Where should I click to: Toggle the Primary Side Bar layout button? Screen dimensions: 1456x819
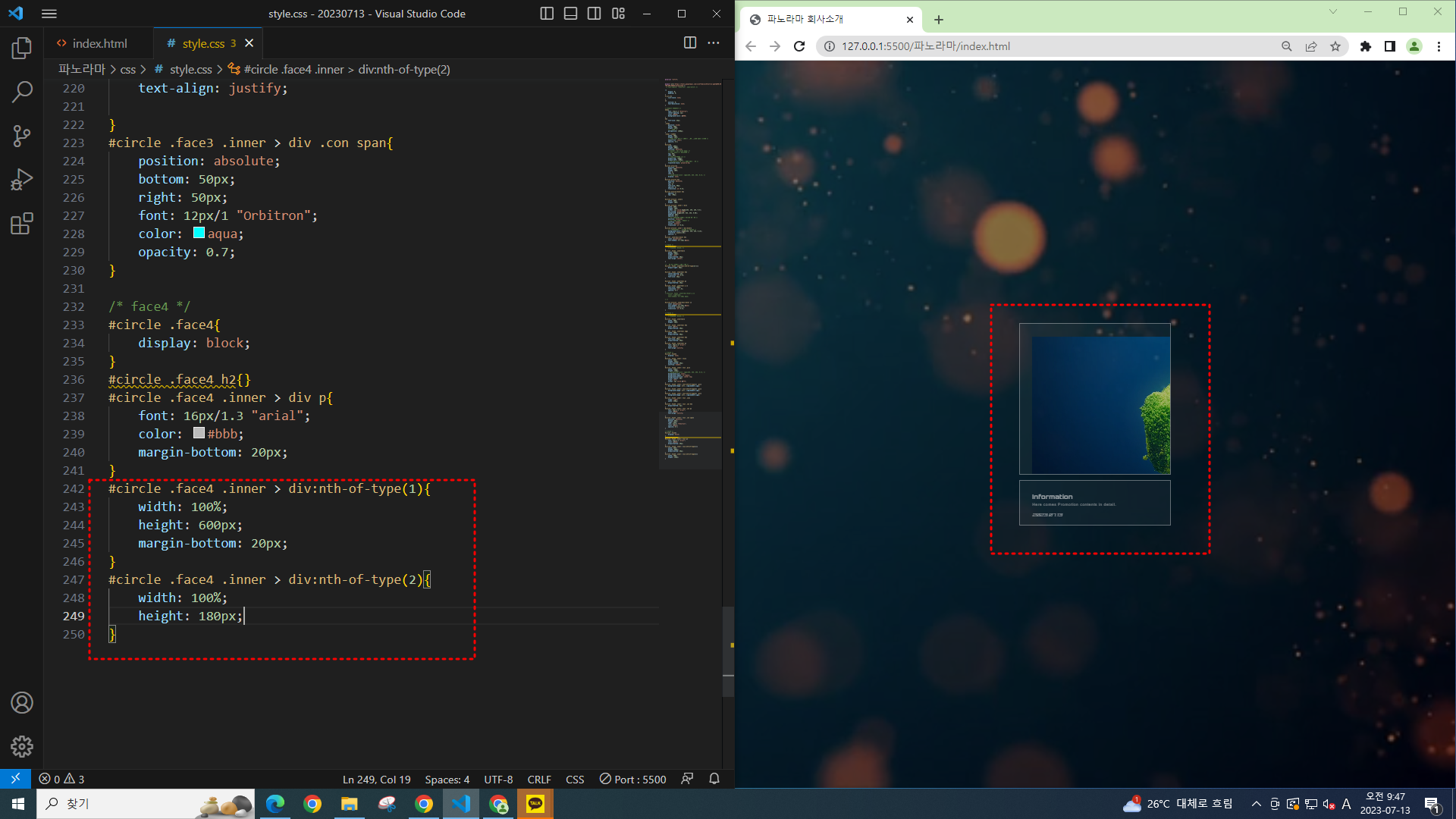pos(547,14)
